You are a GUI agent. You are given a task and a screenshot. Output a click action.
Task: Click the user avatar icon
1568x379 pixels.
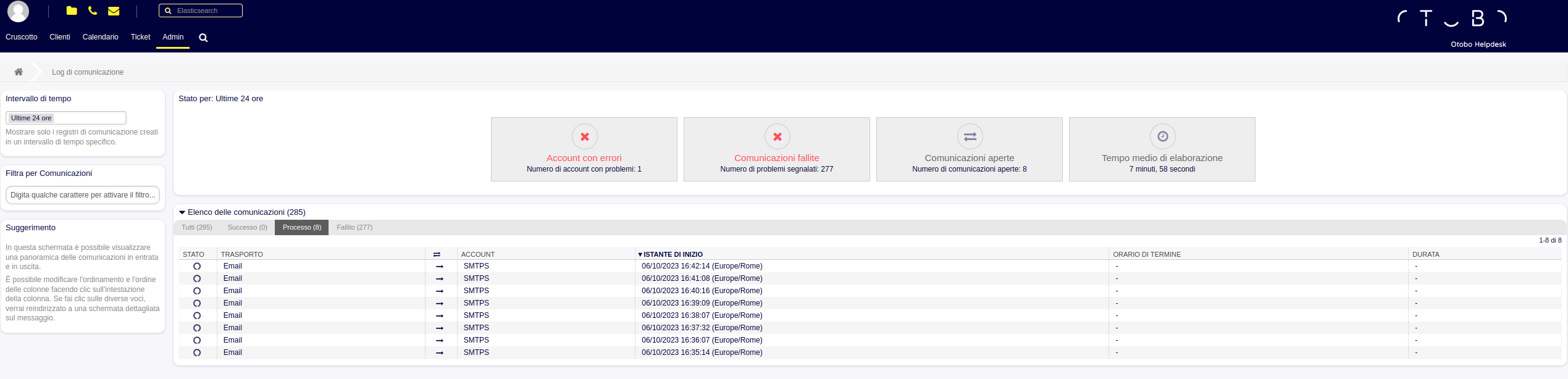pyautogui.click(x=18, y=11)
